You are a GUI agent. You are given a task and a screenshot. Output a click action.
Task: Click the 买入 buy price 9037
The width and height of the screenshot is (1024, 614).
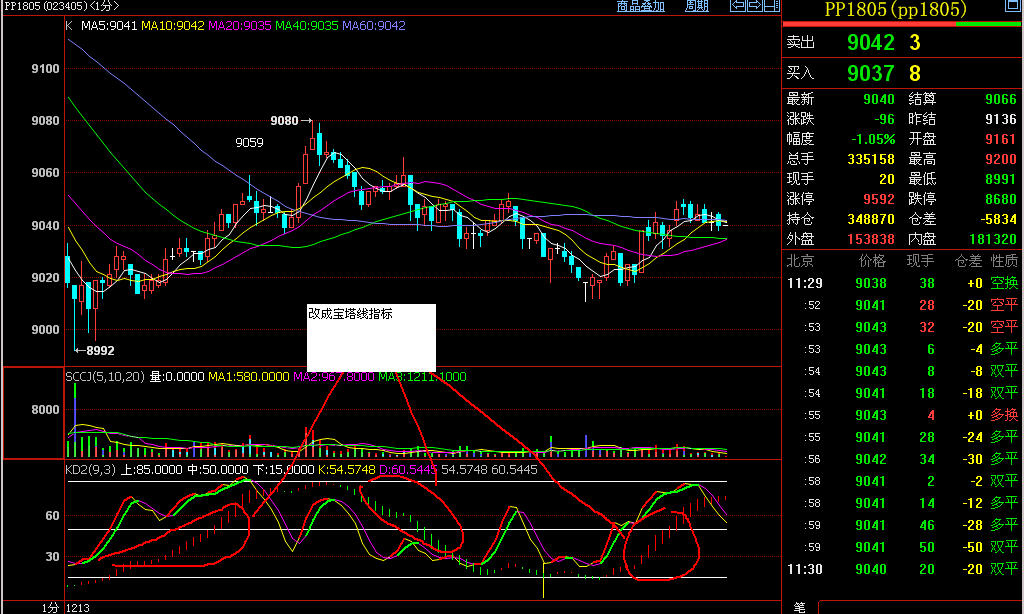(870, 73)
